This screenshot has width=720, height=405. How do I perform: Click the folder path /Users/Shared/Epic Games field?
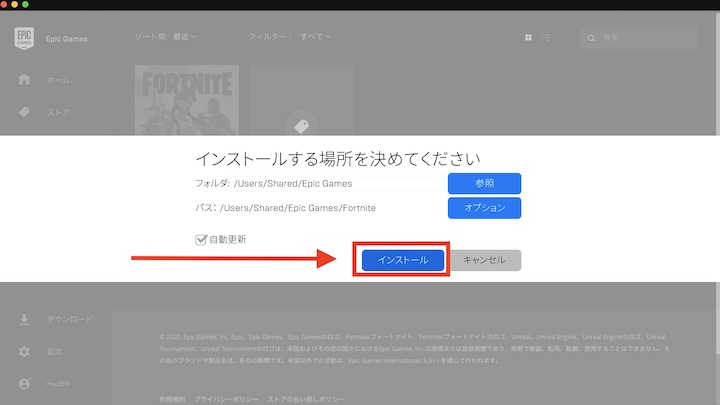[338, 184]
